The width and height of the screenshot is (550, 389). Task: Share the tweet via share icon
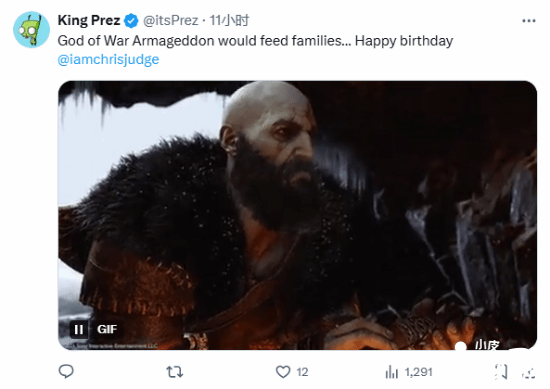528,373
